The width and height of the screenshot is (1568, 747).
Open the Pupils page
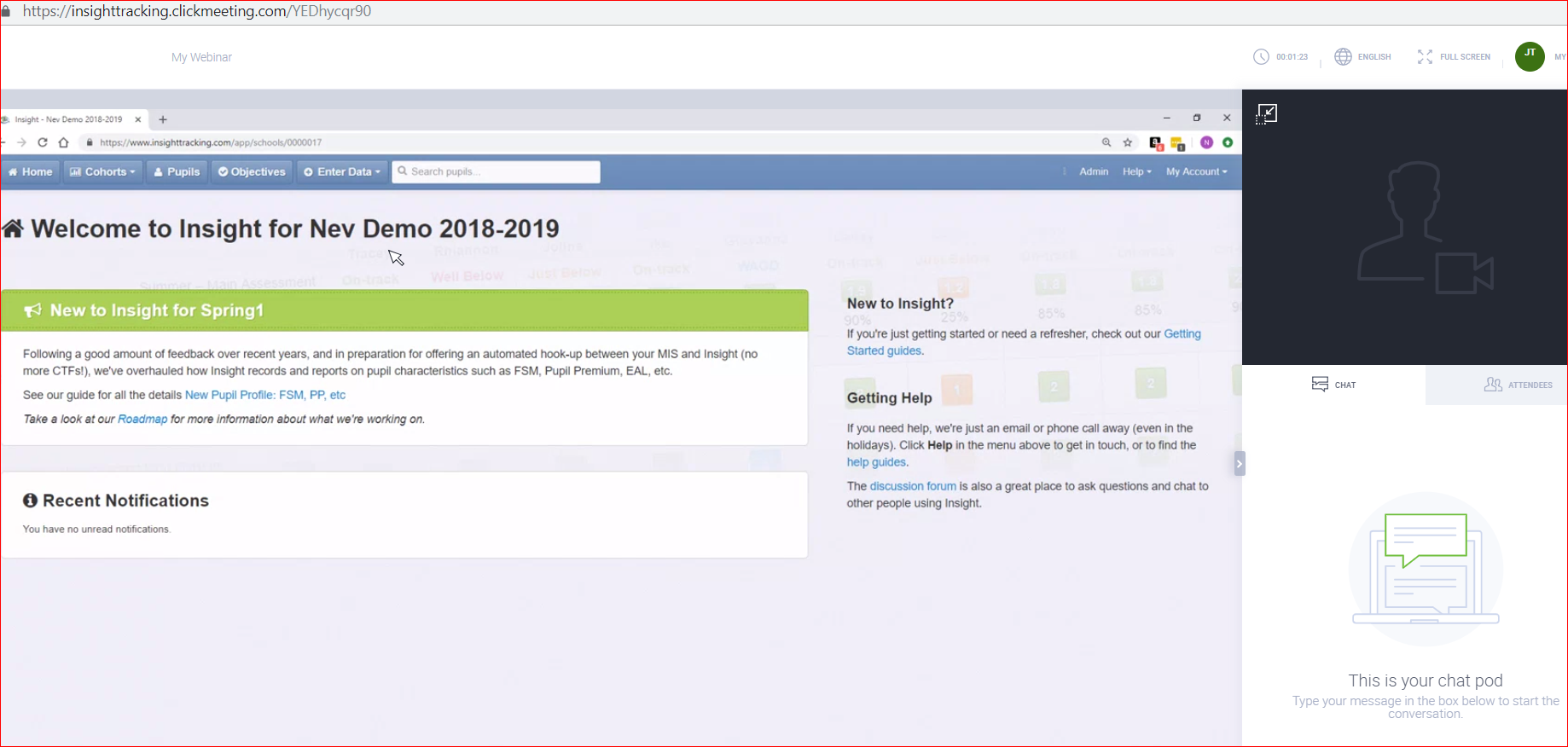pos(177,171)
